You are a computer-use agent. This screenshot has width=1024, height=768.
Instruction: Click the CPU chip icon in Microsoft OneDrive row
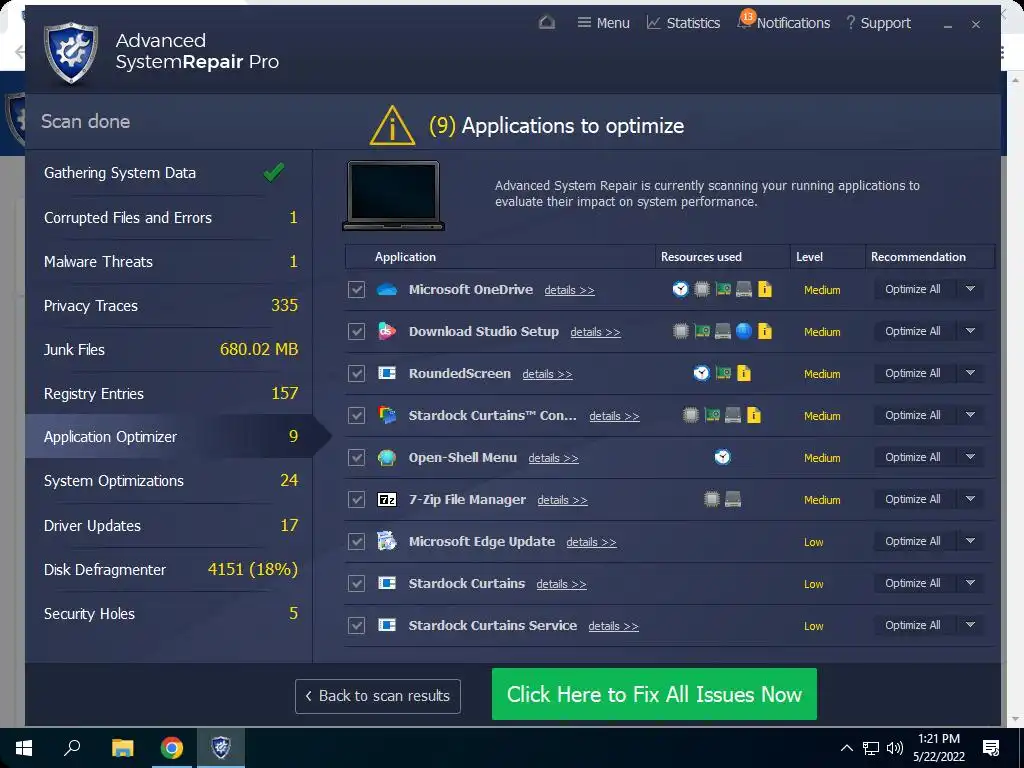(x=701, y=289)
